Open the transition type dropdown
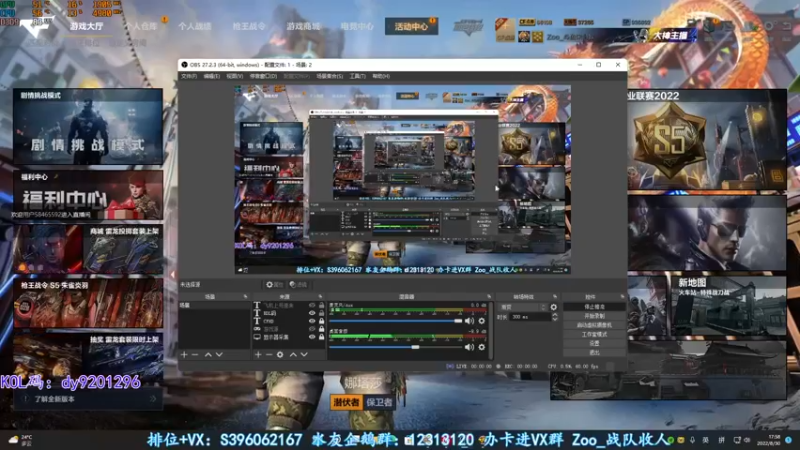The height and width of the screenshot is (450, 800). coord(522,307)
